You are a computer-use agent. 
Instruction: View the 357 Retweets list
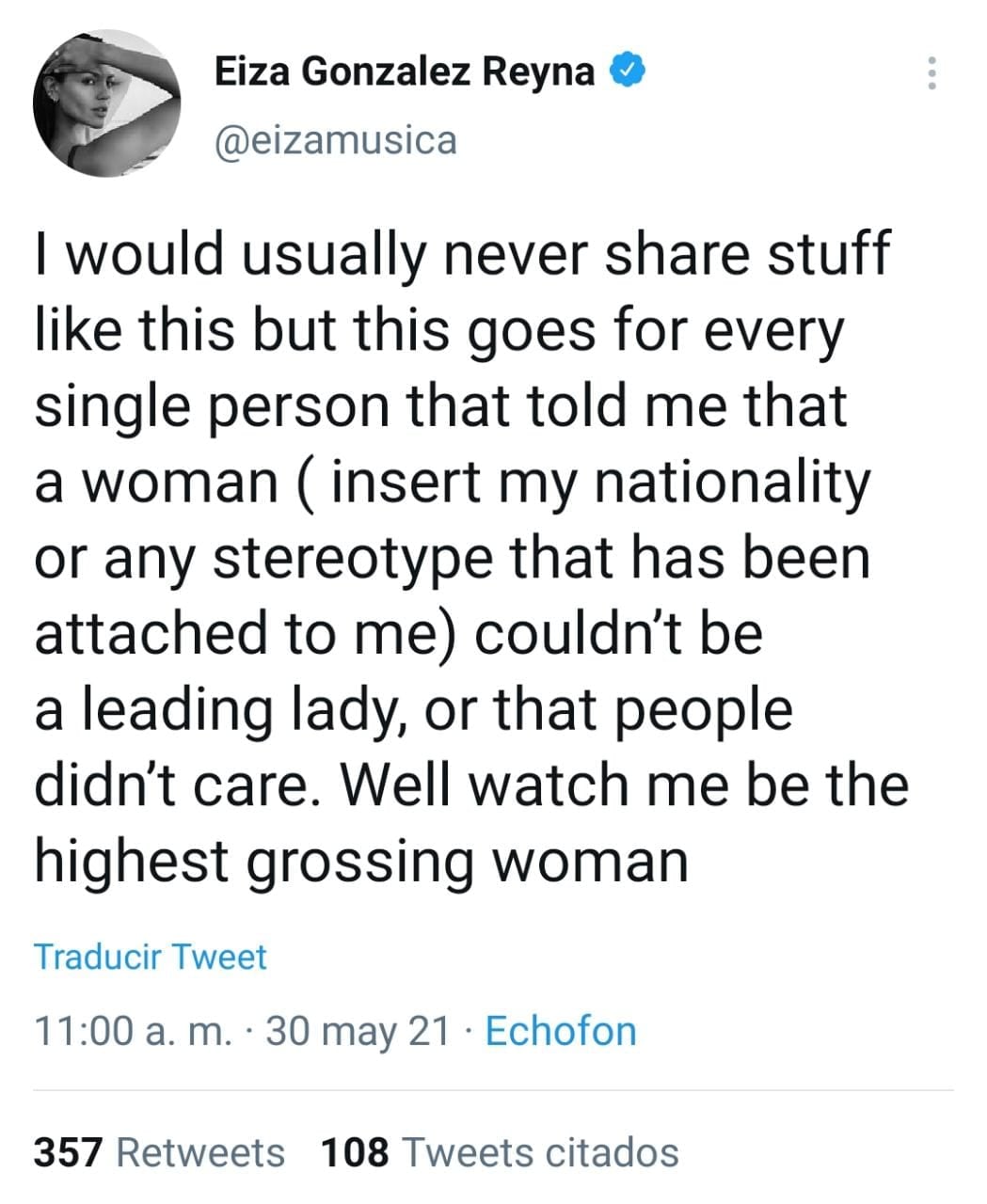click(199, 1152)
